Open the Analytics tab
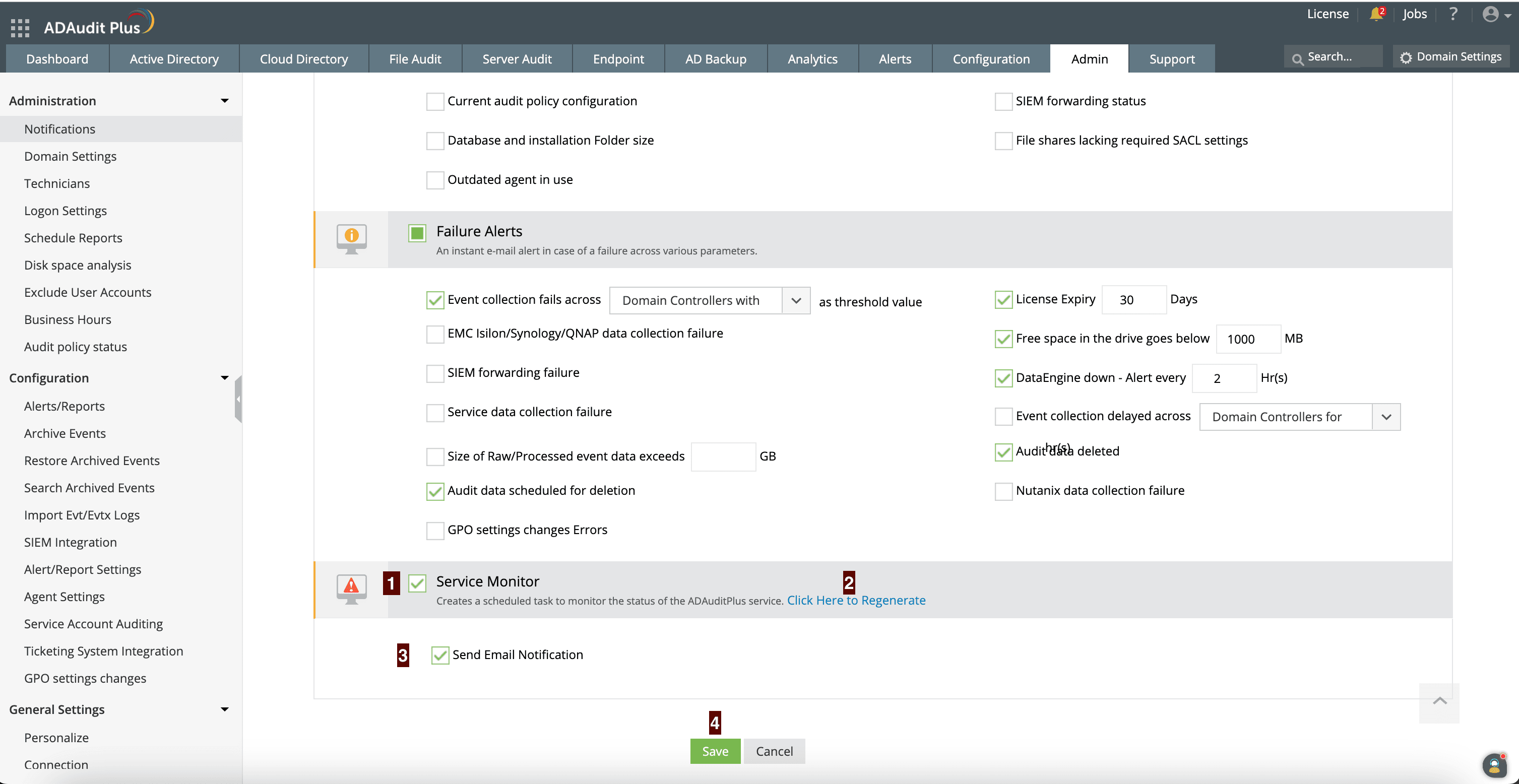The width and height of the screenshot is (1519, 784). click(x=812, y=59)
